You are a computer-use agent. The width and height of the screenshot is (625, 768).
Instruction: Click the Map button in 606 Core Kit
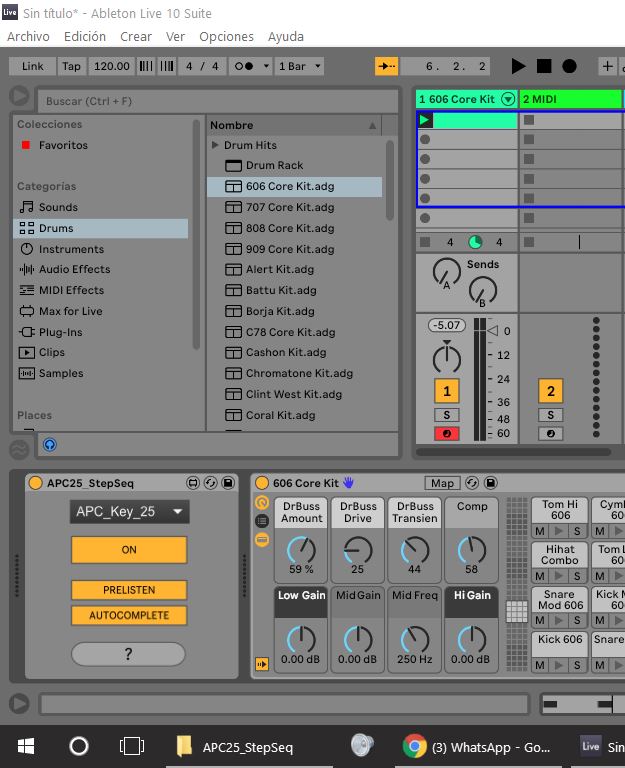(x=442, y=483)
